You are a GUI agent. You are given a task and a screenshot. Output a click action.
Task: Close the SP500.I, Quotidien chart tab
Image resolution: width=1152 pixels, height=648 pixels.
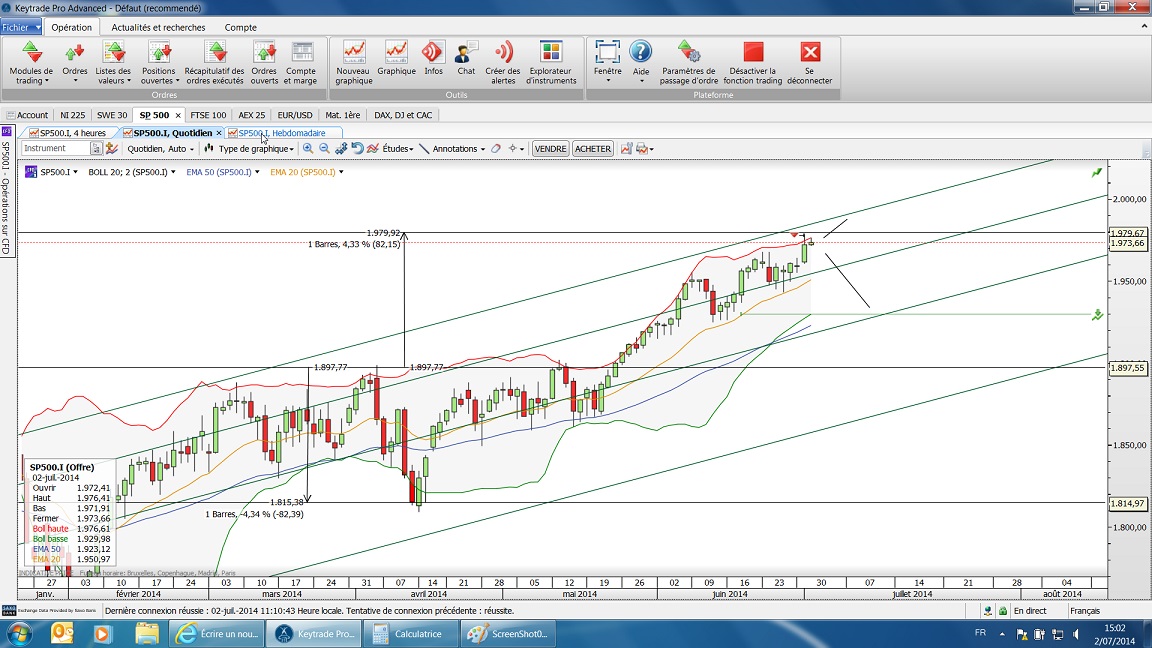click(x=219, y=133)
